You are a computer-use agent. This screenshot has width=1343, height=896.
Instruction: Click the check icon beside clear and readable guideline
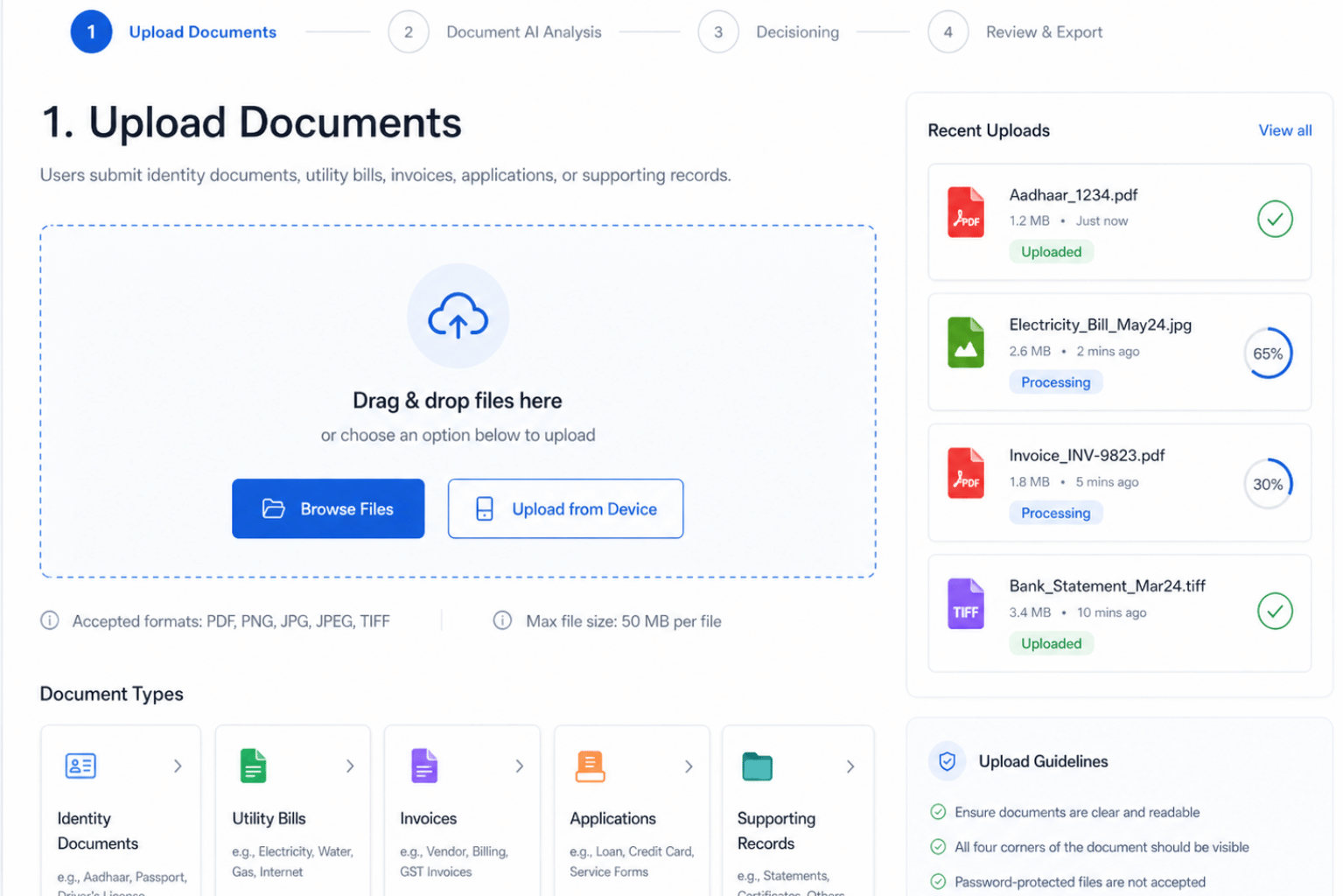click(x=938, y=812)
